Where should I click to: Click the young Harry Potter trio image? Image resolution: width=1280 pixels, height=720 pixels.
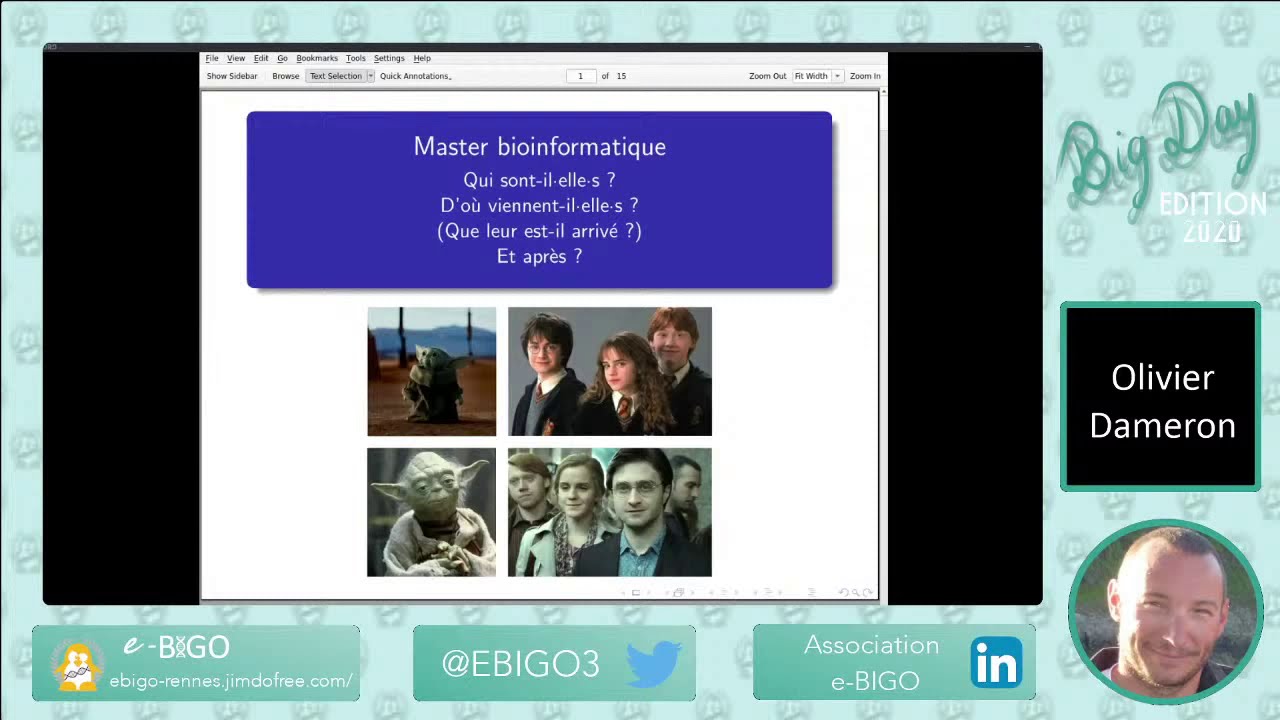[x=610, y=371]
